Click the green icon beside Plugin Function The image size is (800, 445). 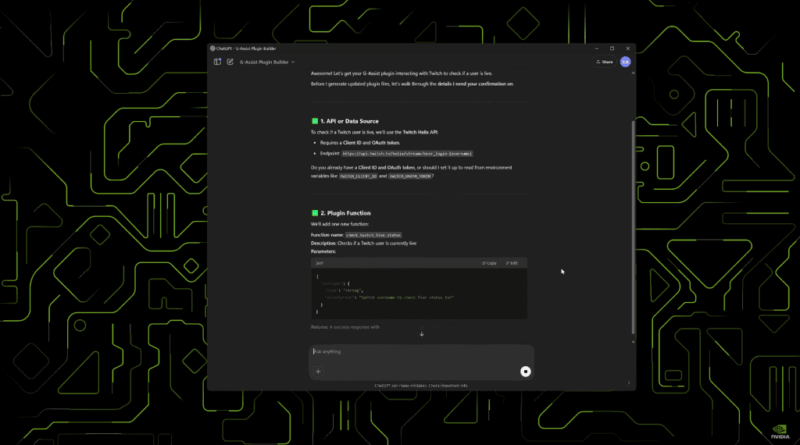coord(315,213)
